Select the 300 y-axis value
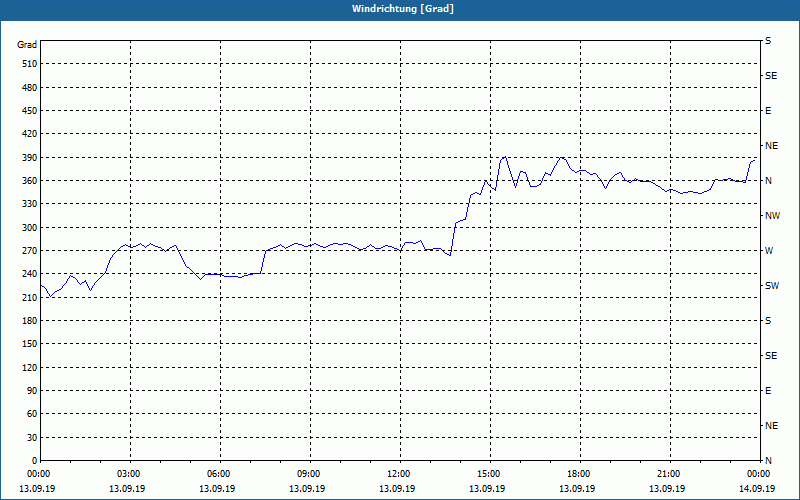This screenshot has width=800, height=500. 30,228
